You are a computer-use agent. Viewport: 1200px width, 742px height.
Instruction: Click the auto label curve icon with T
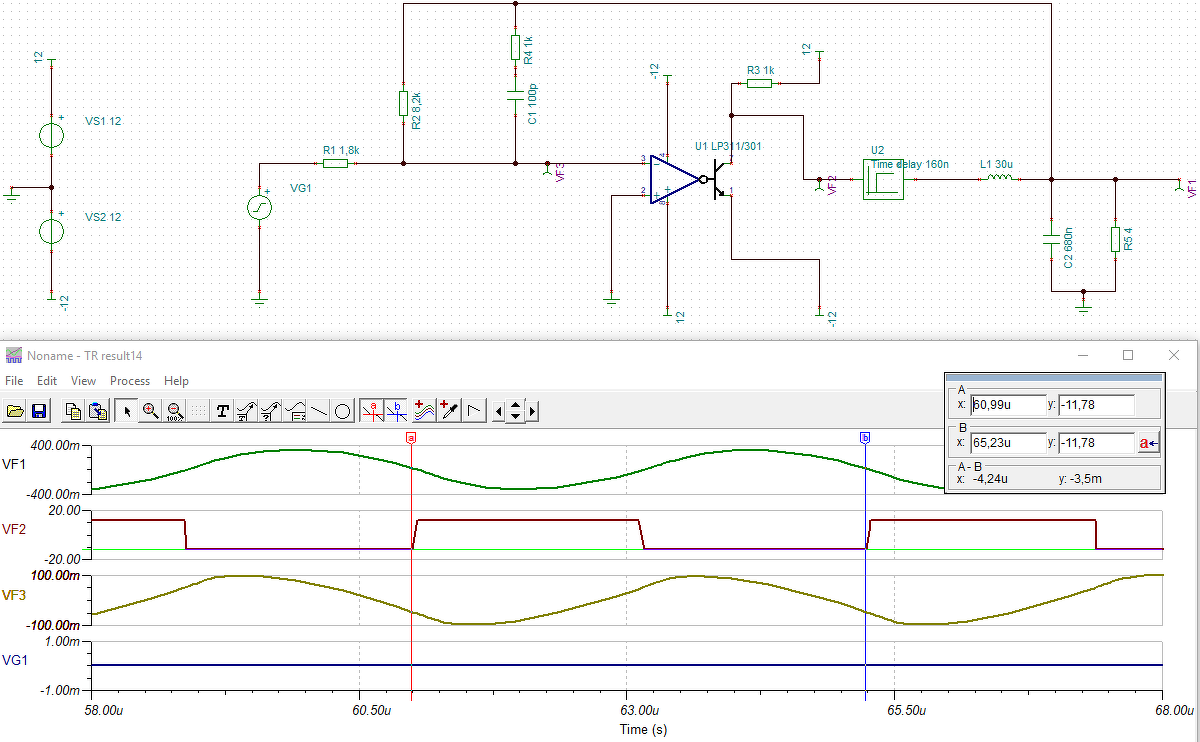click(246, 410)
